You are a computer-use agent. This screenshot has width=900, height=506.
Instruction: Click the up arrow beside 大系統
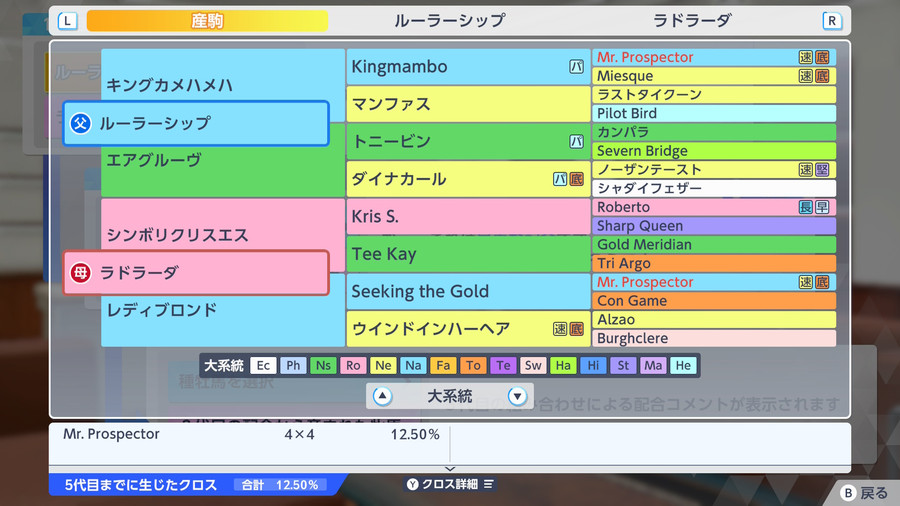[382, 396]
